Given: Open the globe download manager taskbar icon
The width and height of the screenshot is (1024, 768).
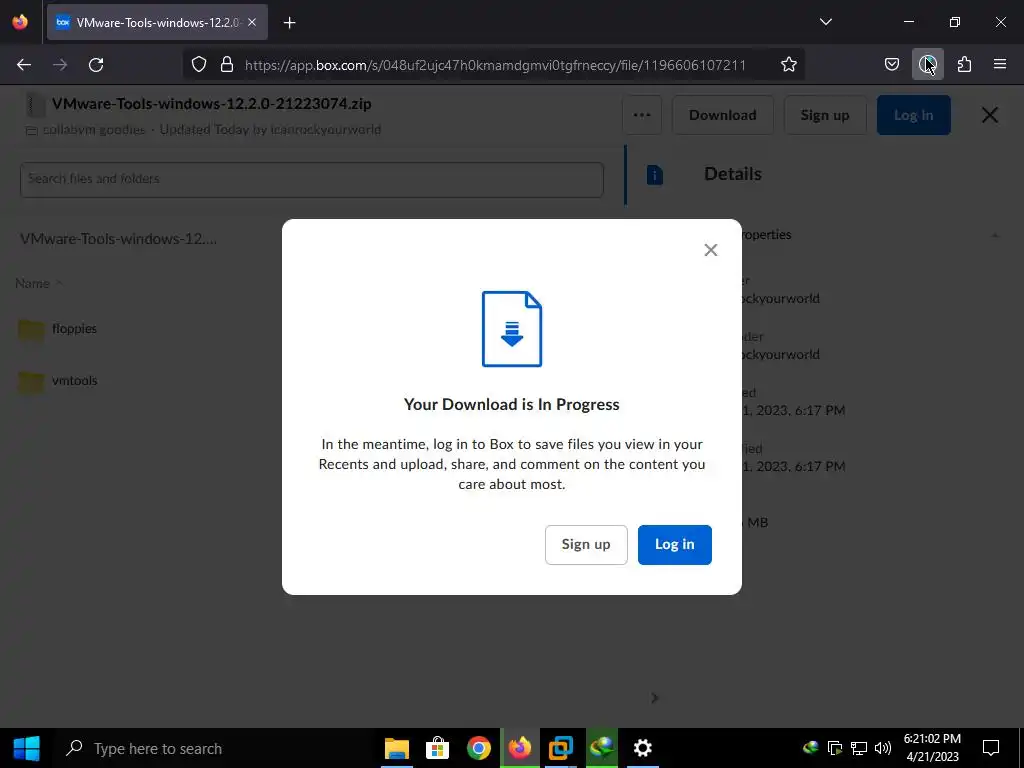Looking at the screenshot, I should (601, 748).
